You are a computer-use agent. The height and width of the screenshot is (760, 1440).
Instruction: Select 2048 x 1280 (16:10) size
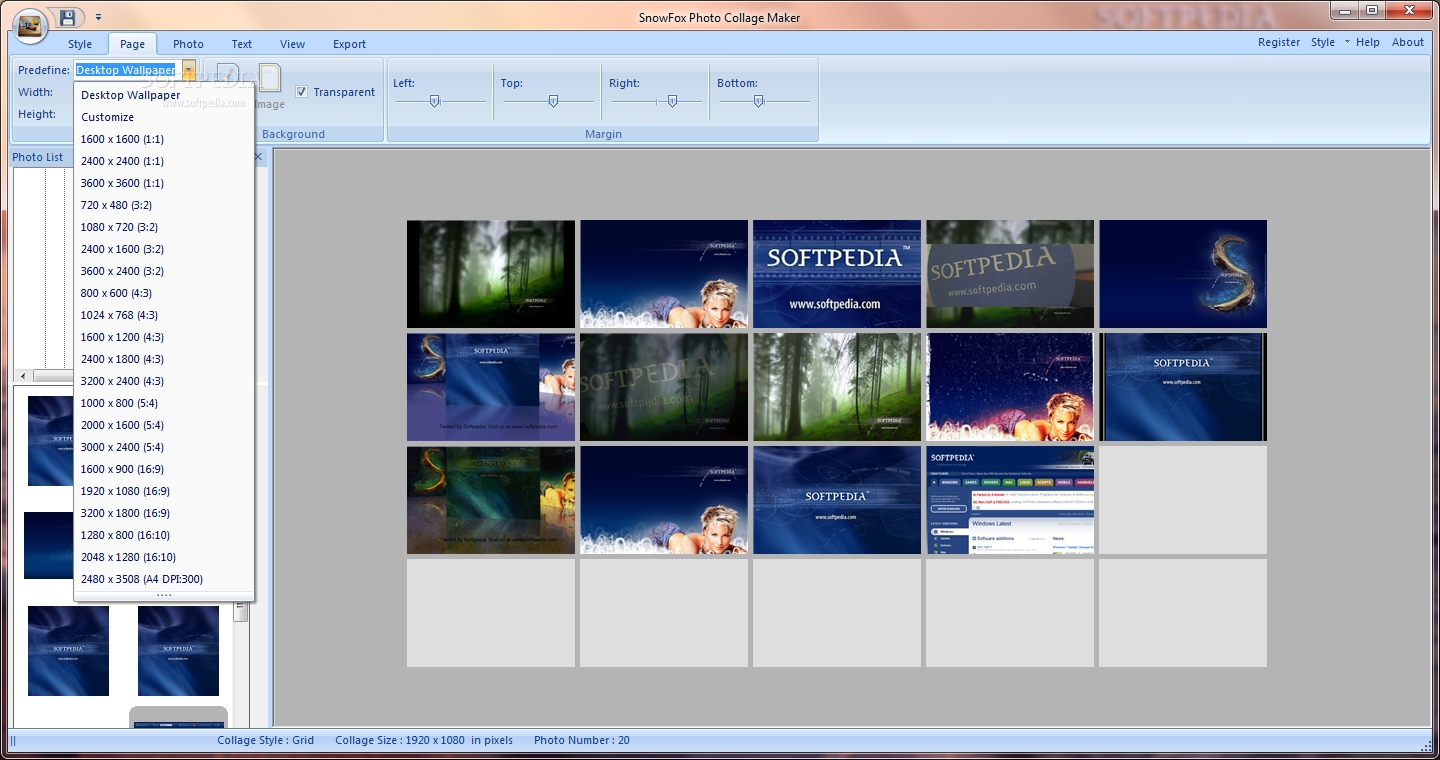pyautogui.click(x=164, y=557)
